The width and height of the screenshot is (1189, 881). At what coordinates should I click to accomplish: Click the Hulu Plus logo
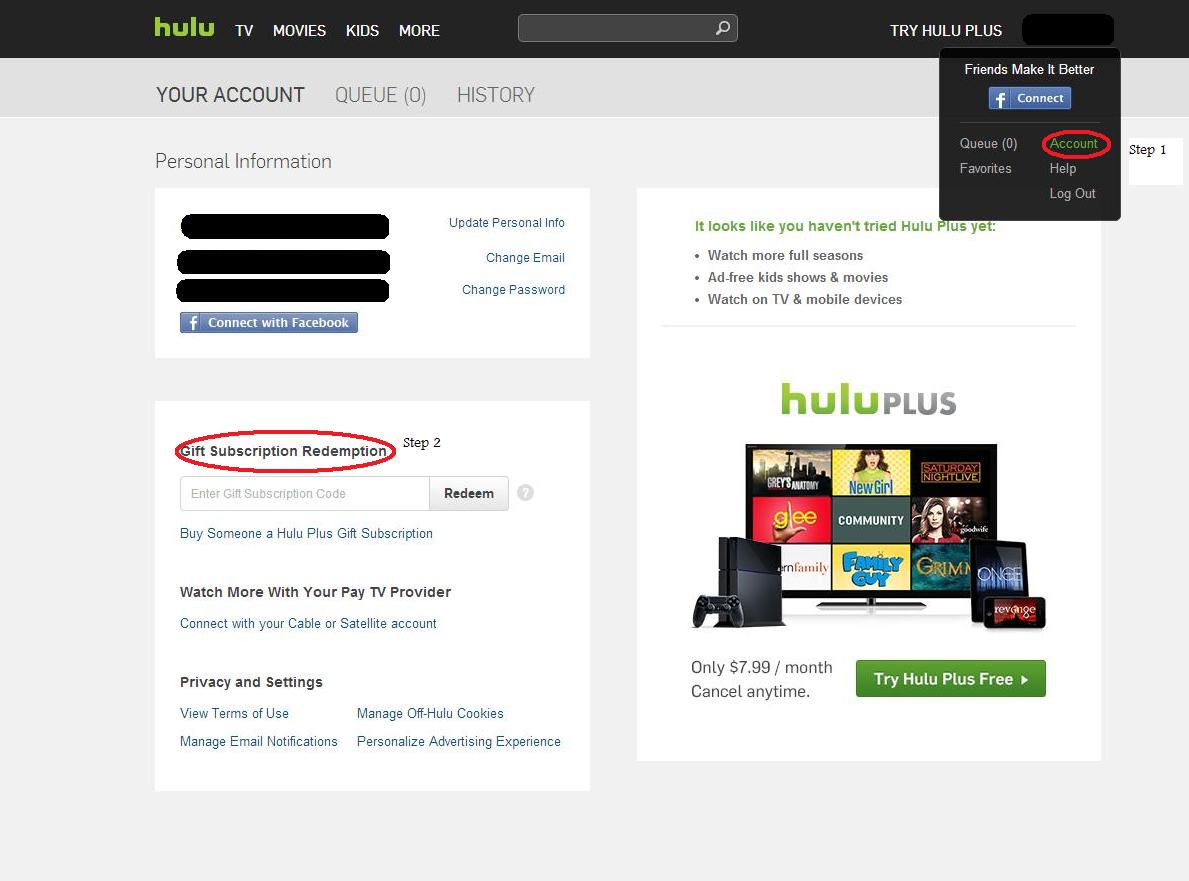[868, 399]
